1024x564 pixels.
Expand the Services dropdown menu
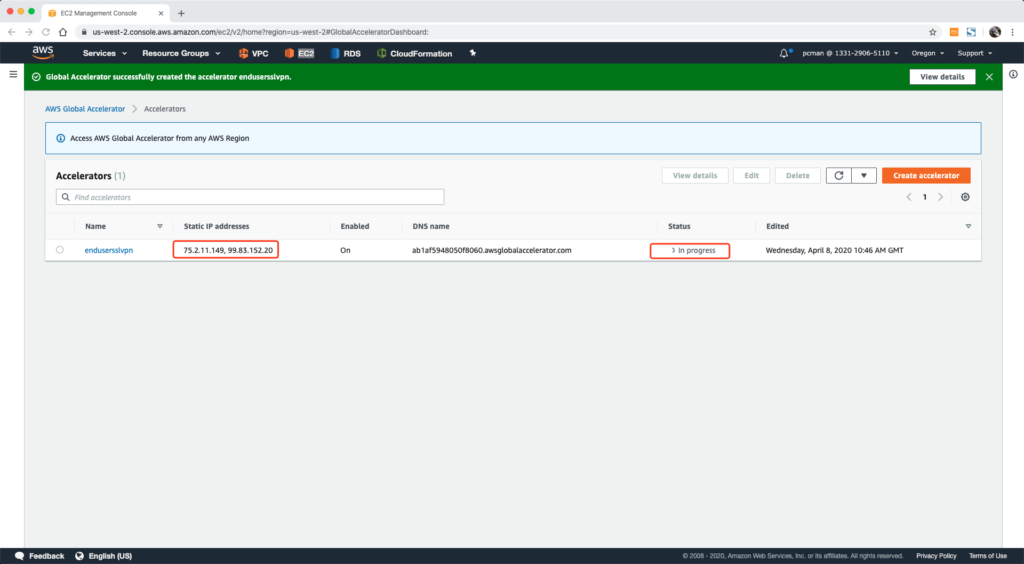[x=105, y=53]
